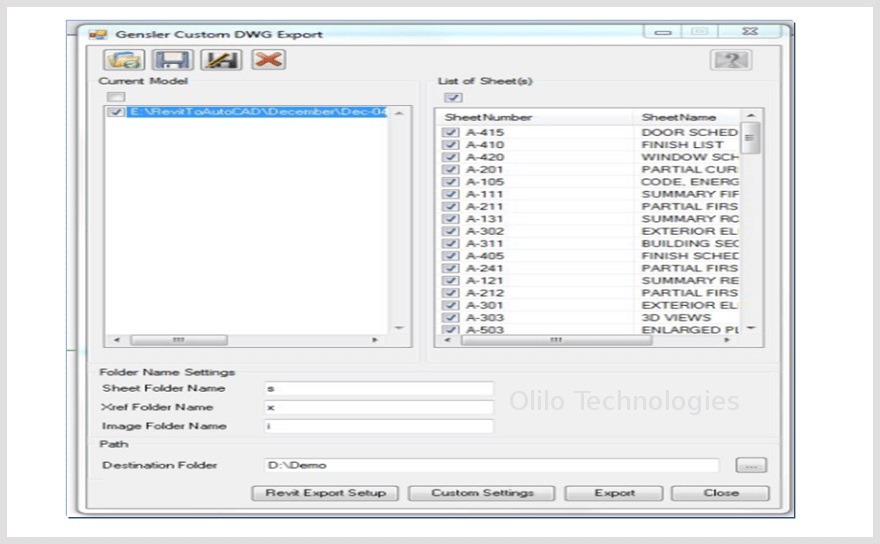Click the save floppy disk icon
Screen dimensions: 880x544
pyautogui.click(x=173, y=60)
